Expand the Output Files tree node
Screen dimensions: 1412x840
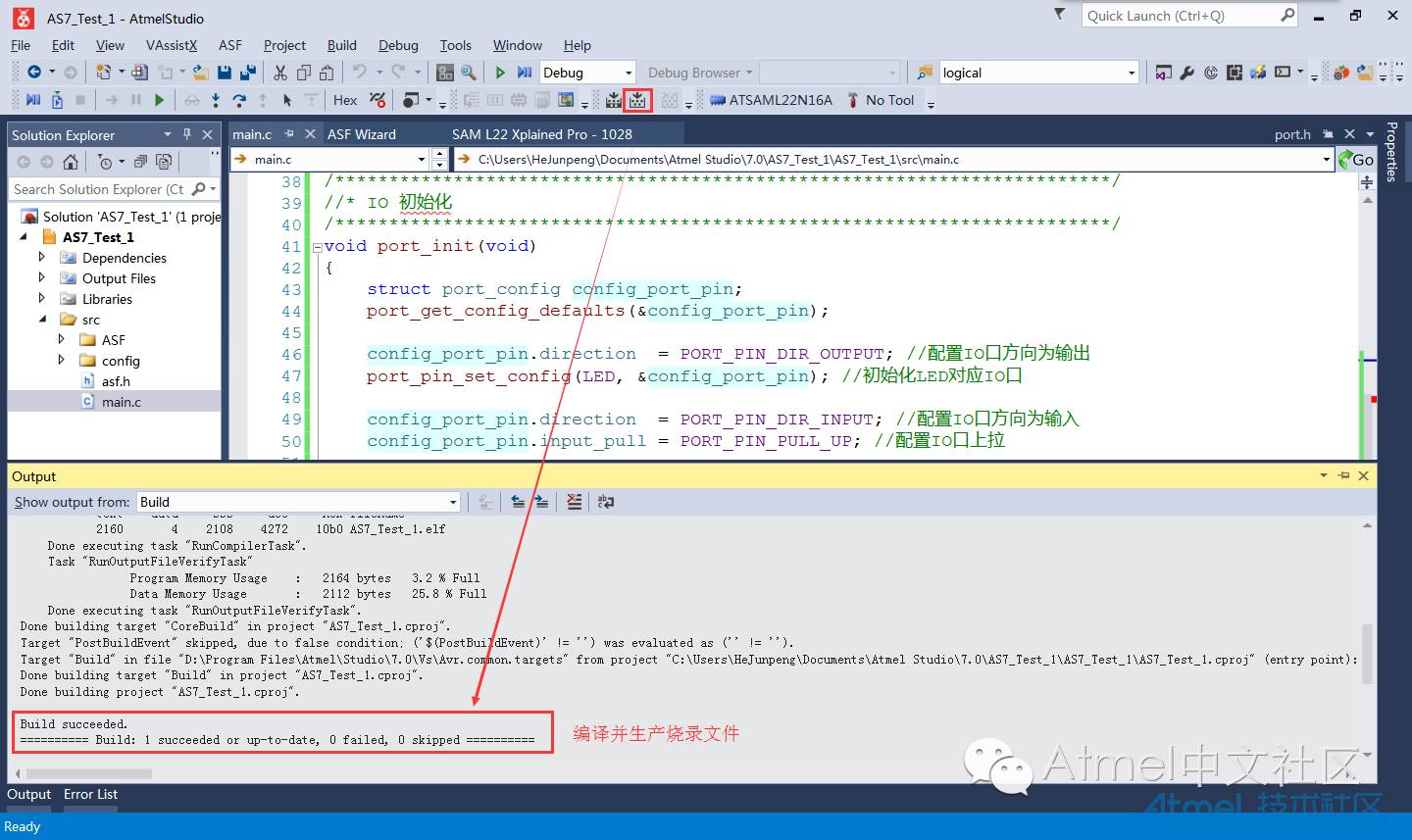pos(42,277)
